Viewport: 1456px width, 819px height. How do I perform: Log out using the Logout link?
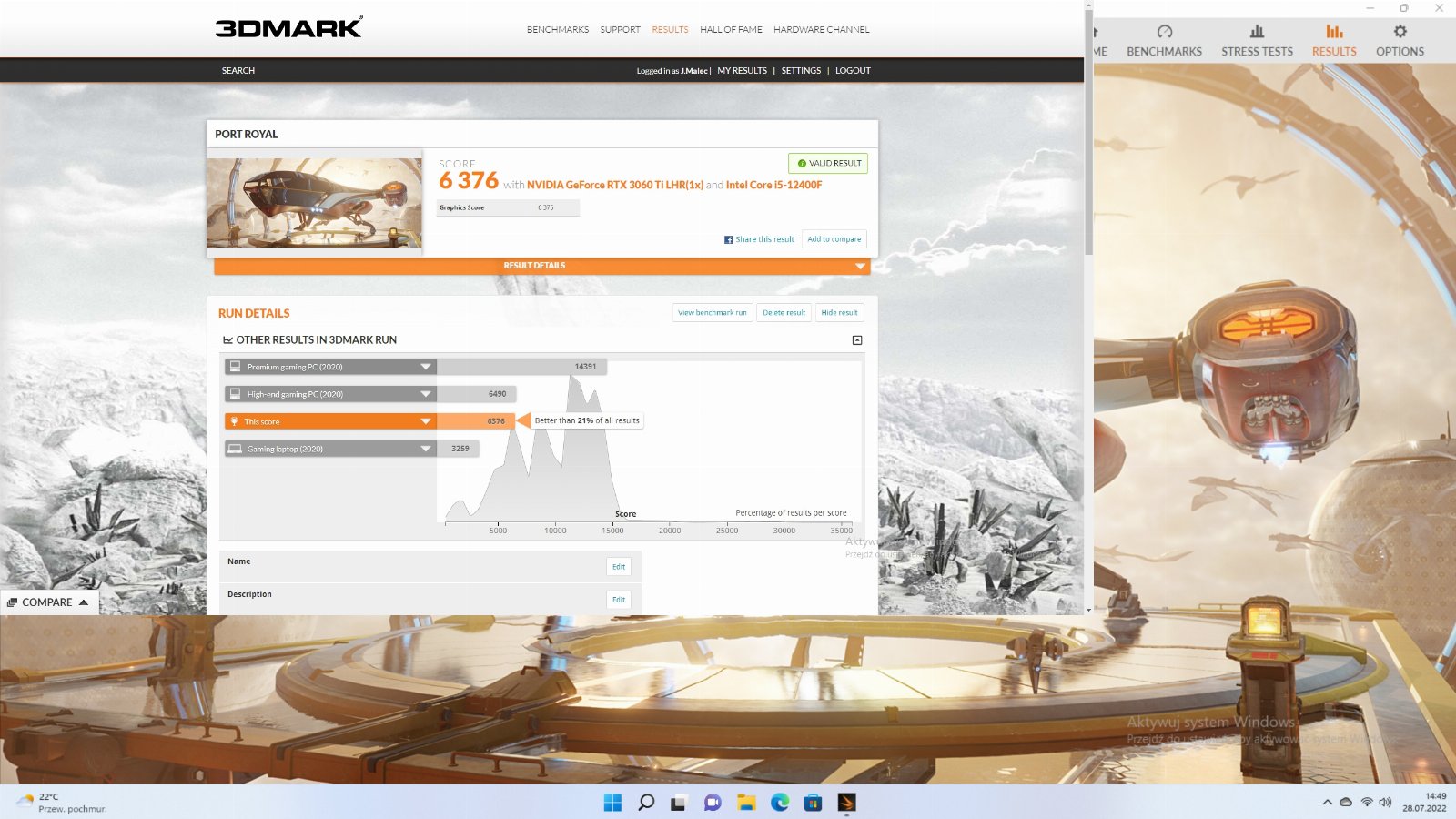(x=853, y=70)
